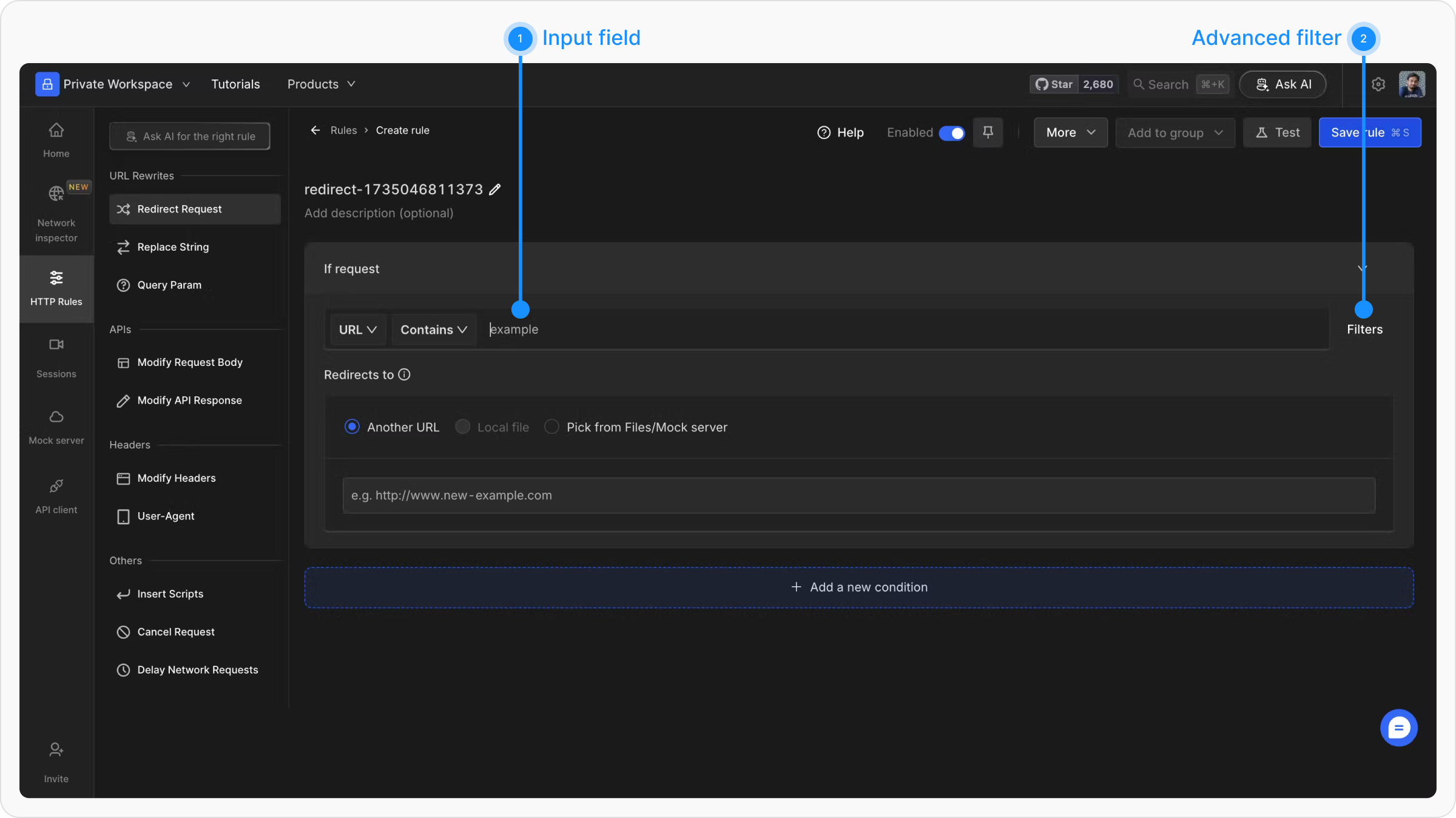Open the Contains operator dropdown

click(x=433, y=330)
